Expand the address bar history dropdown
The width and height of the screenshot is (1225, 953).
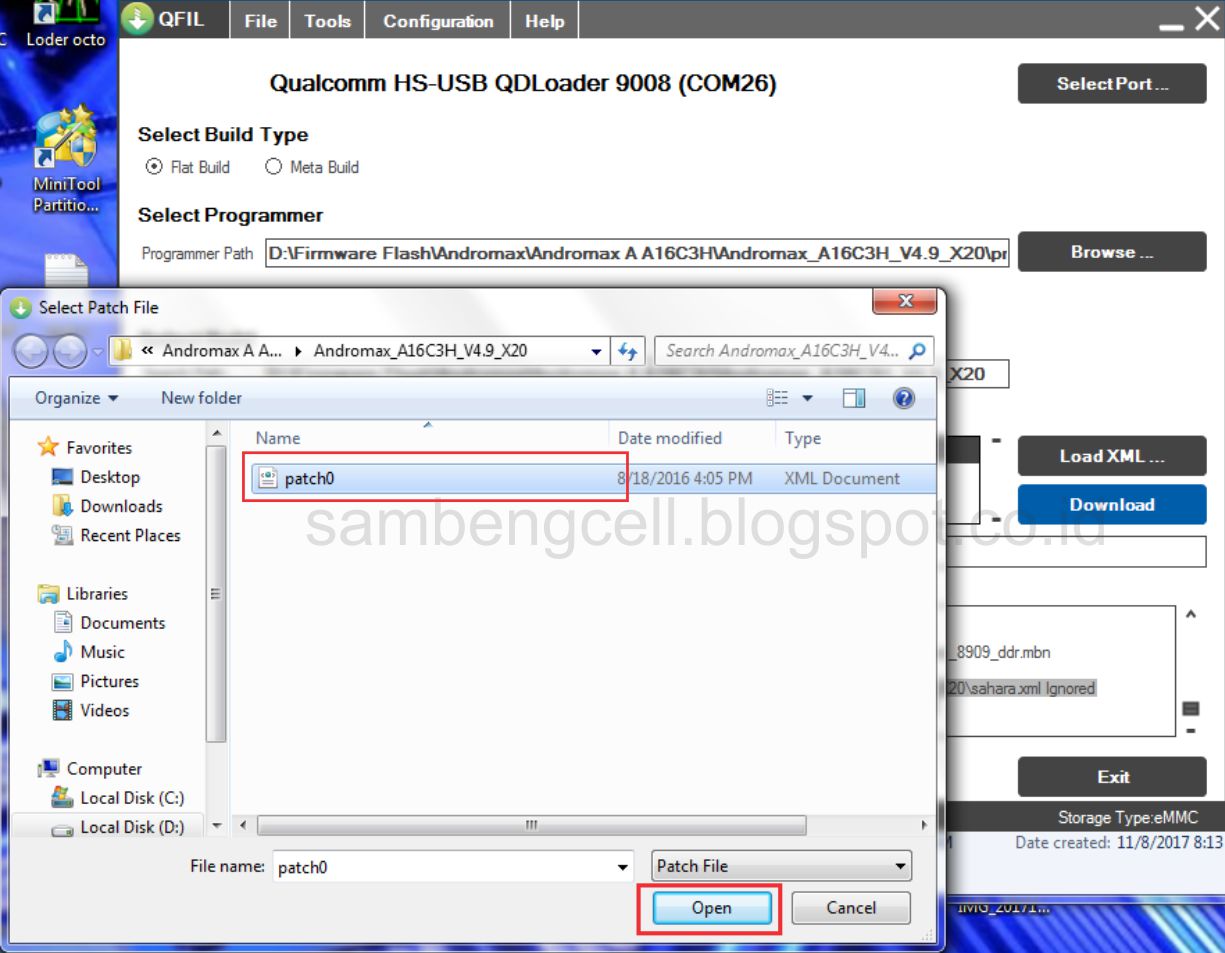[597, 352]
